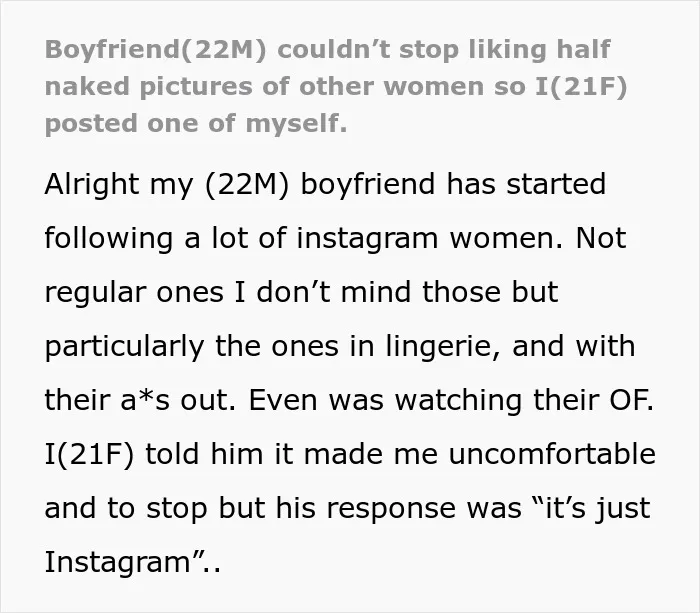The height and width of the screenshot is (613, 700).
Task: Click the 'I(21F)' text in the title
Action: click(581, 87)
